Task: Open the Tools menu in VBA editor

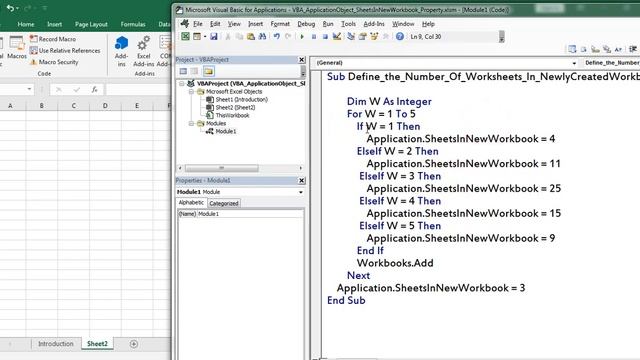Action: point(348,24)
